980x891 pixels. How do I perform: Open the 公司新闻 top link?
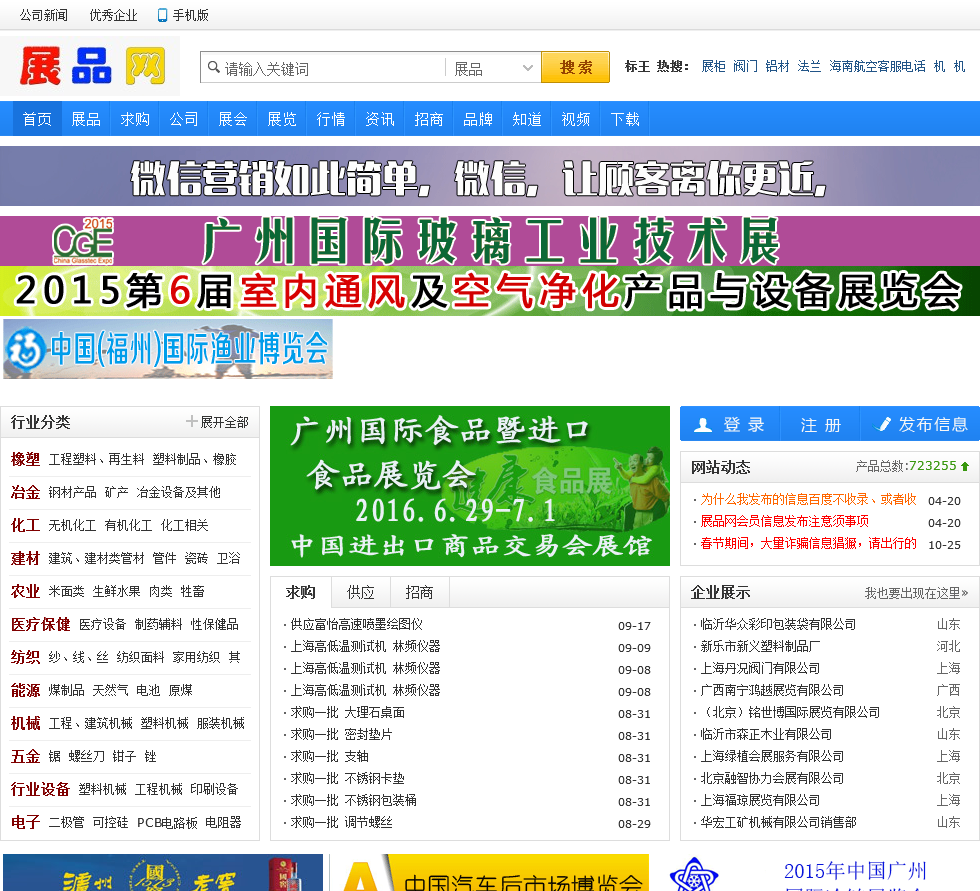pos(44,15)
